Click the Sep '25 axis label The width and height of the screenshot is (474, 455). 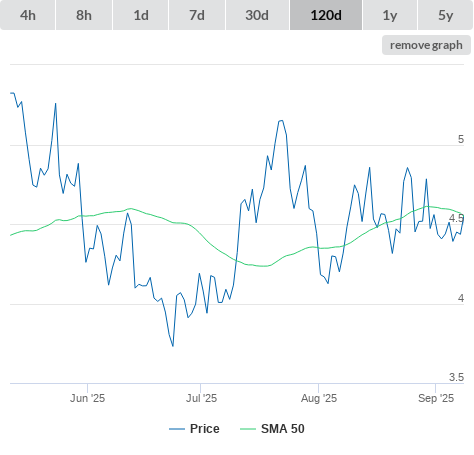coord(436,398)
